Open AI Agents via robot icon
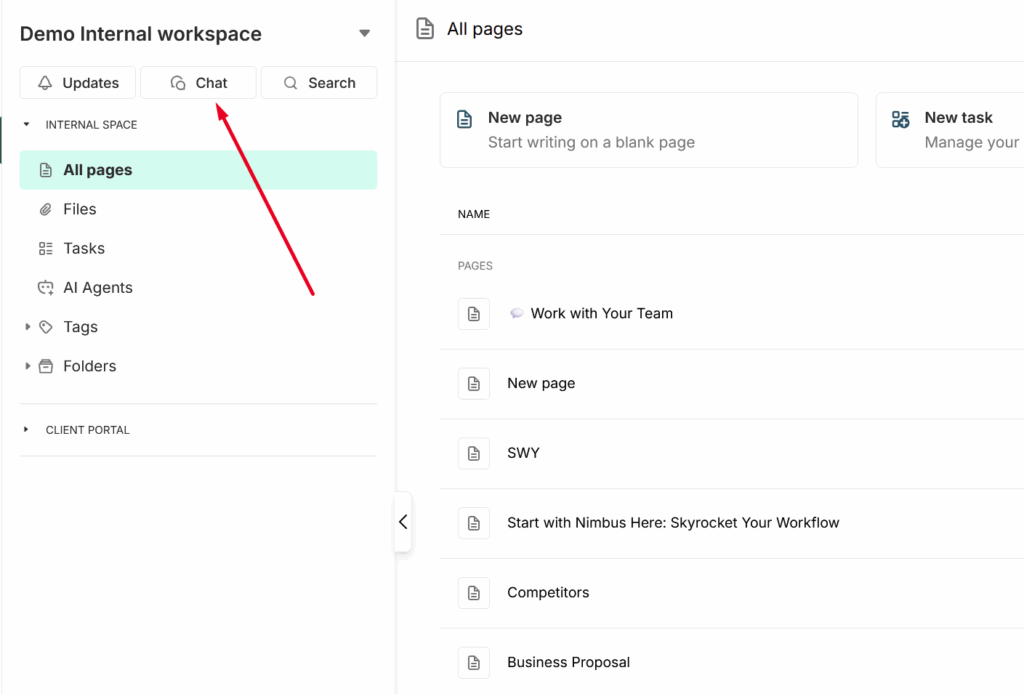 point(45,288)
